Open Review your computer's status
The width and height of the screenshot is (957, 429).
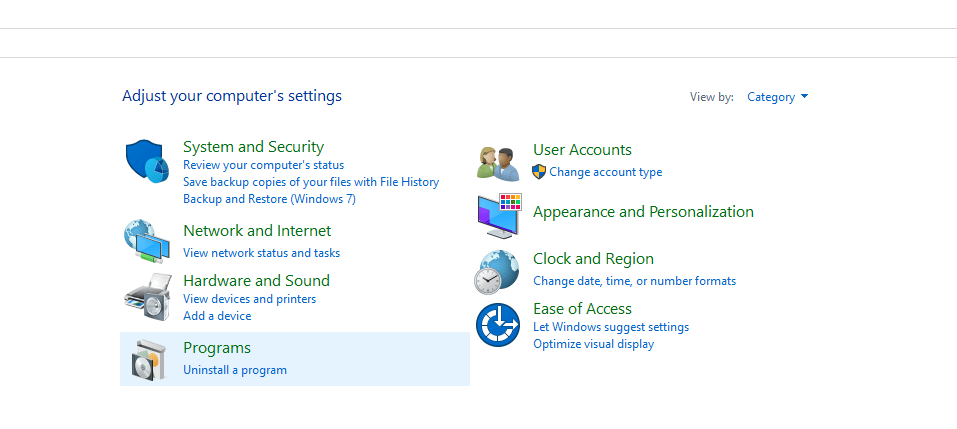click(263, 165)
